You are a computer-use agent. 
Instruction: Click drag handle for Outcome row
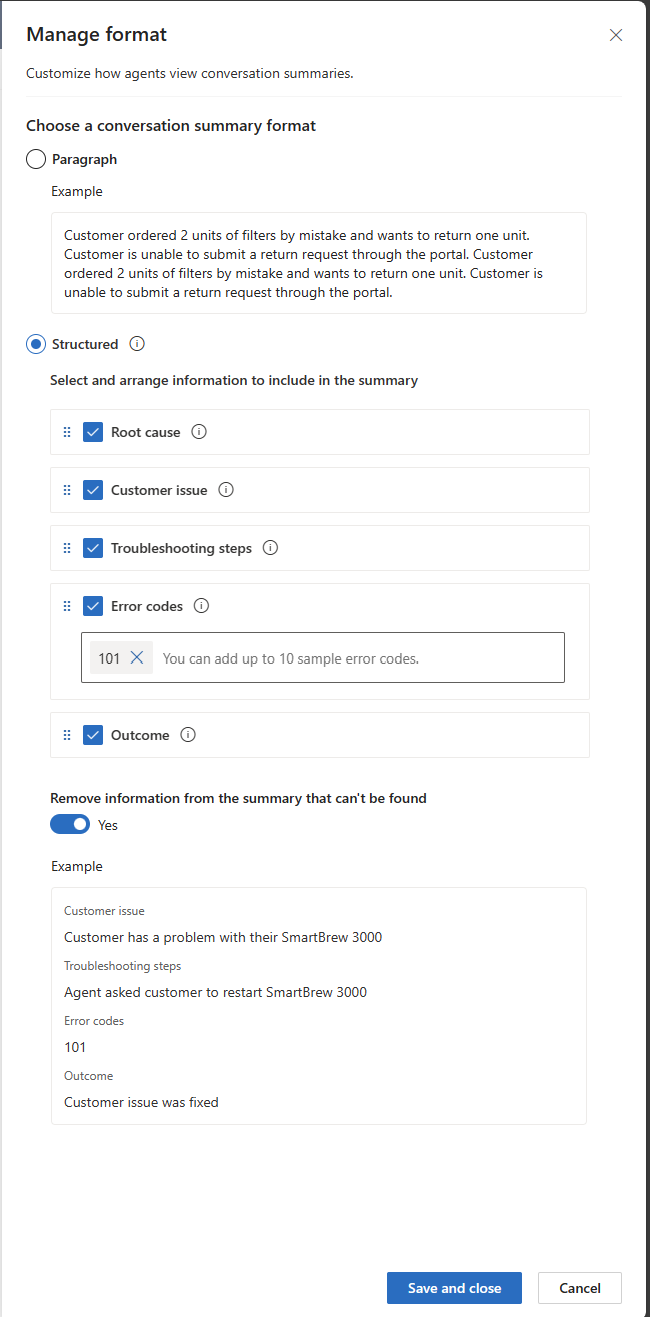point(67,735)
